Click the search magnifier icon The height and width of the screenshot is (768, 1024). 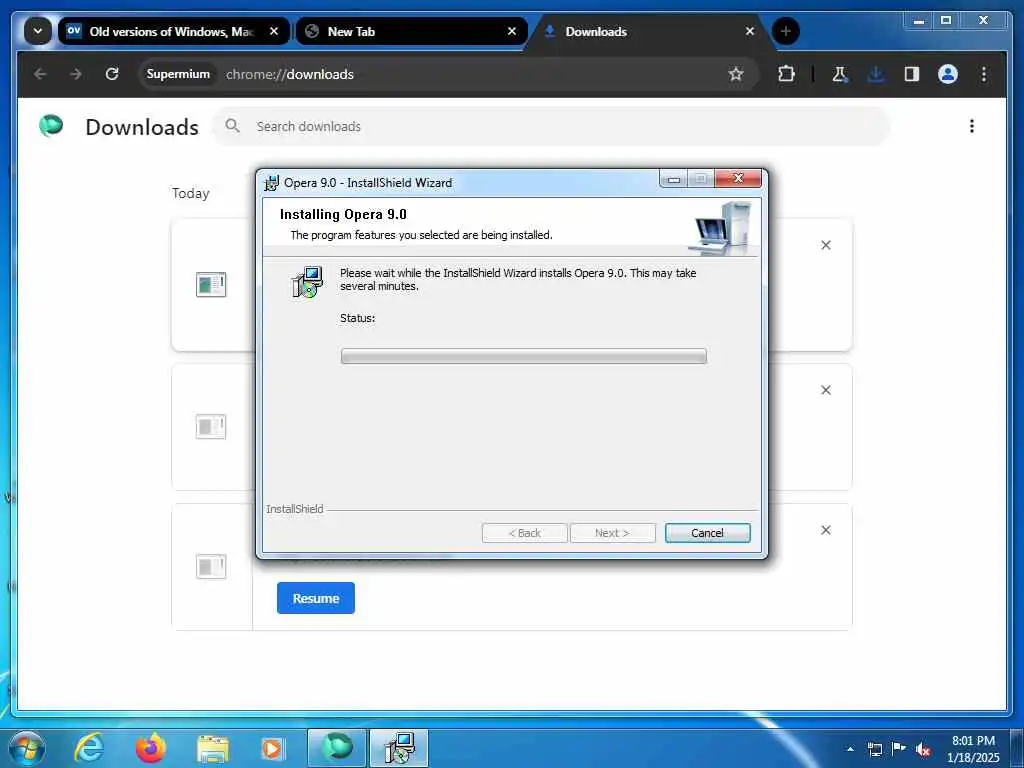[232, 125]
